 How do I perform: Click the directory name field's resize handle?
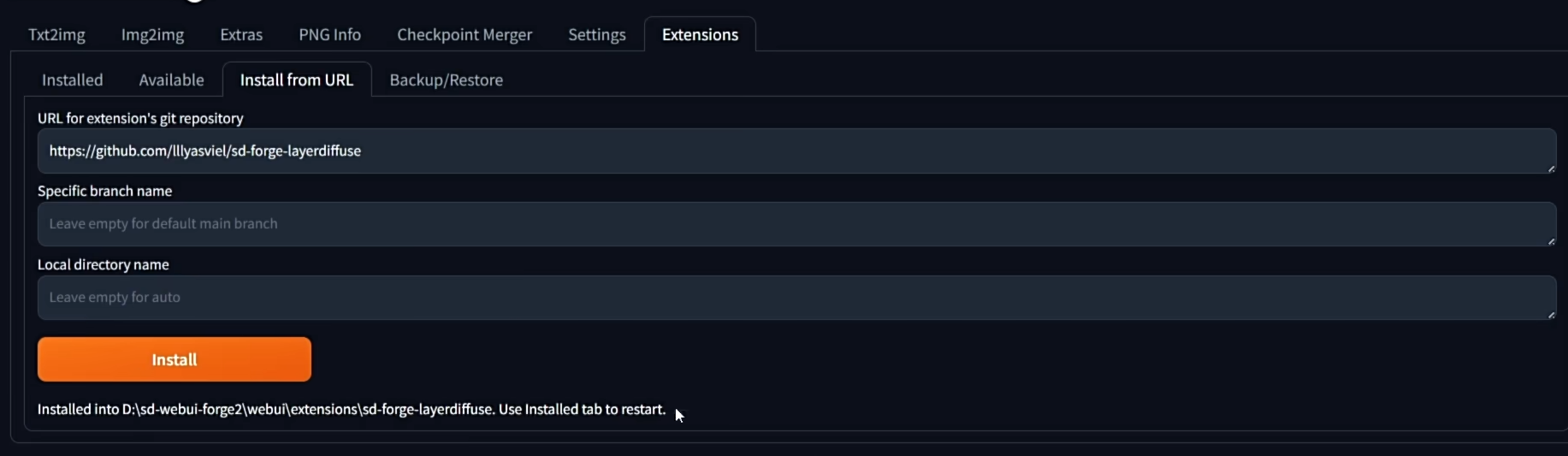[x=1551, y=315]
